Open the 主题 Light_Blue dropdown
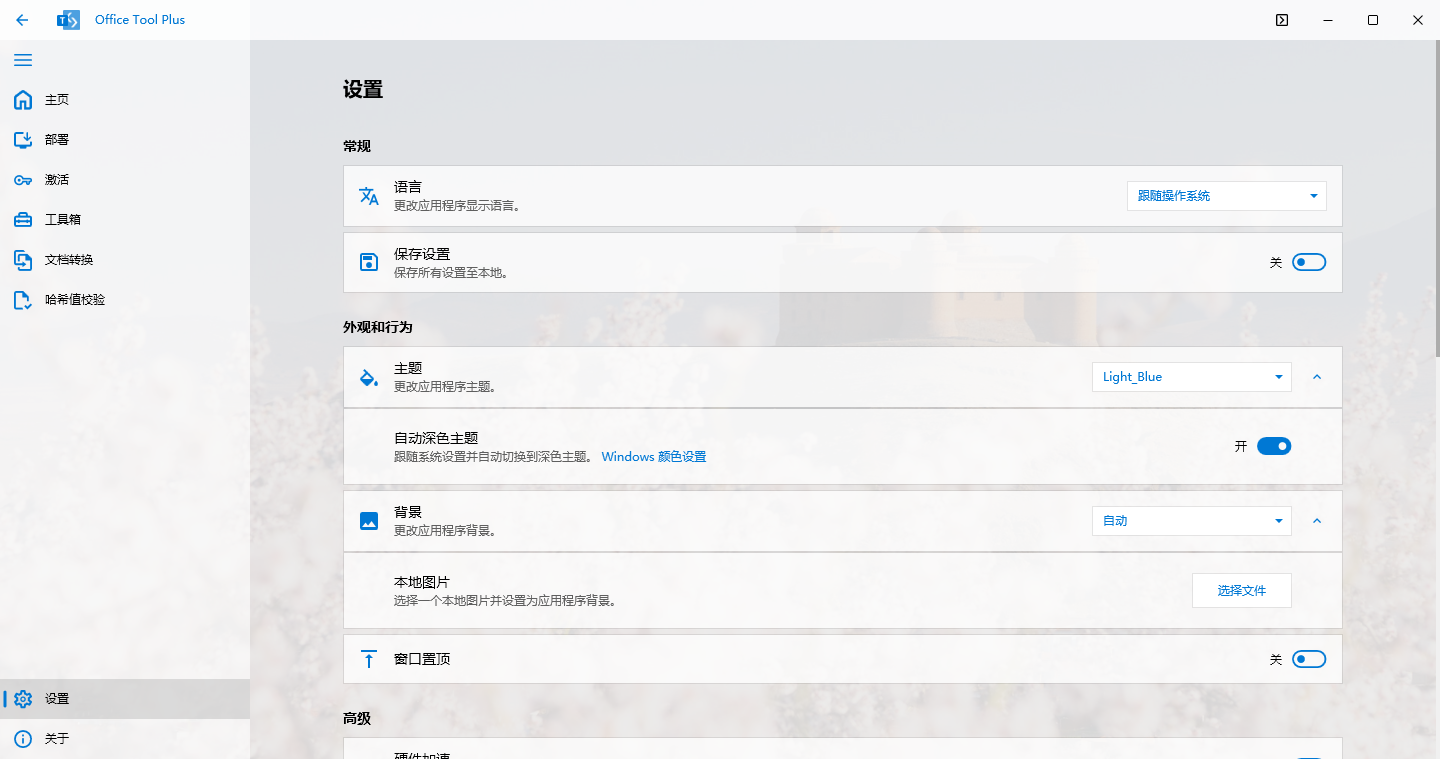Image resolution: width=1440 pixels, height=759 pixels. click(x=1191, y=377)
